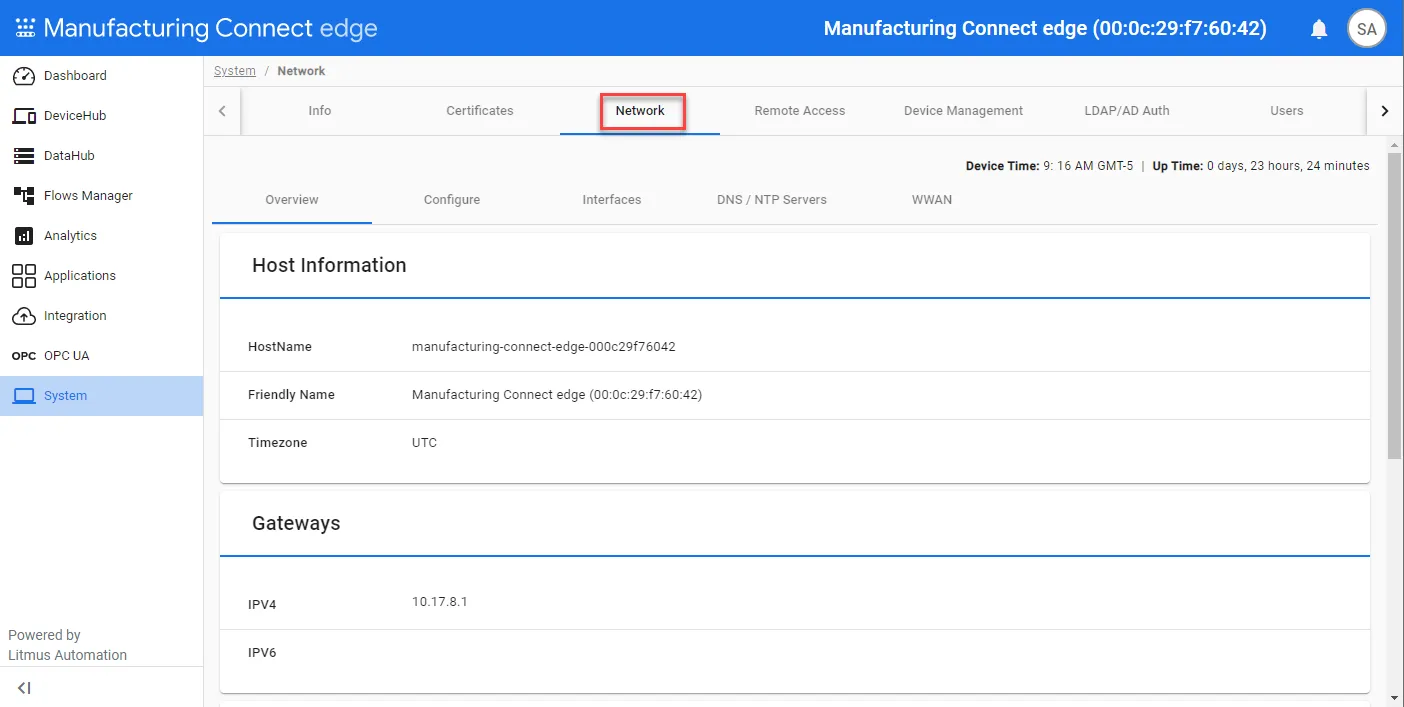Click the Flows Manager icon

pyautogui.click(x=24, y=196)
